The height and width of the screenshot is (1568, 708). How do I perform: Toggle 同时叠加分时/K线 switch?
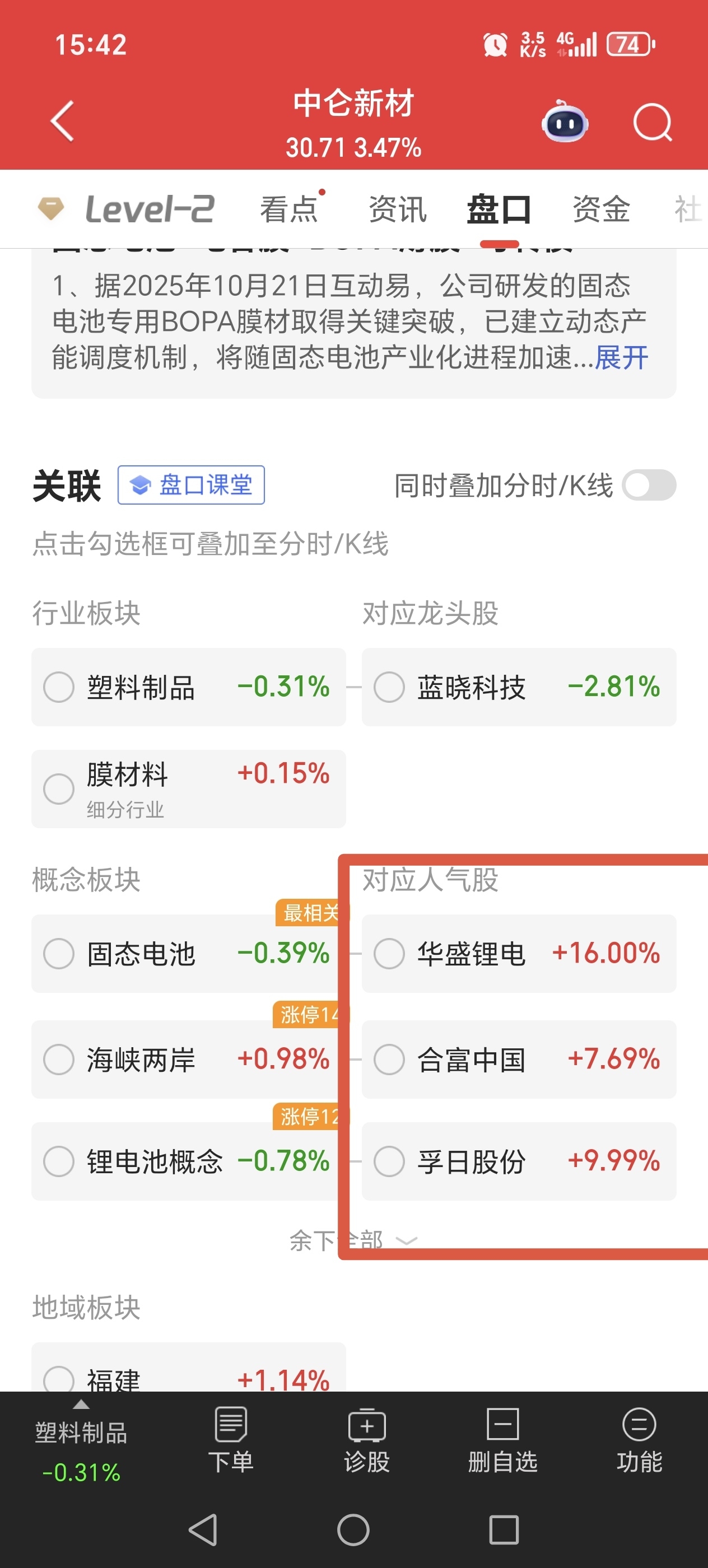point(649,485)
